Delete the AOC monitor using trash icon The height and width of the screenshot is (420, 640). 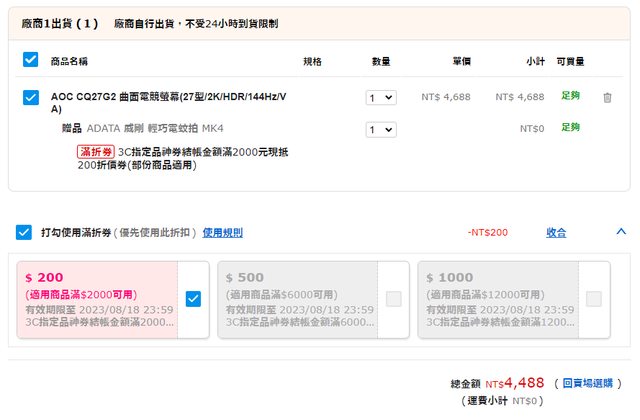[x=607, y=98]
